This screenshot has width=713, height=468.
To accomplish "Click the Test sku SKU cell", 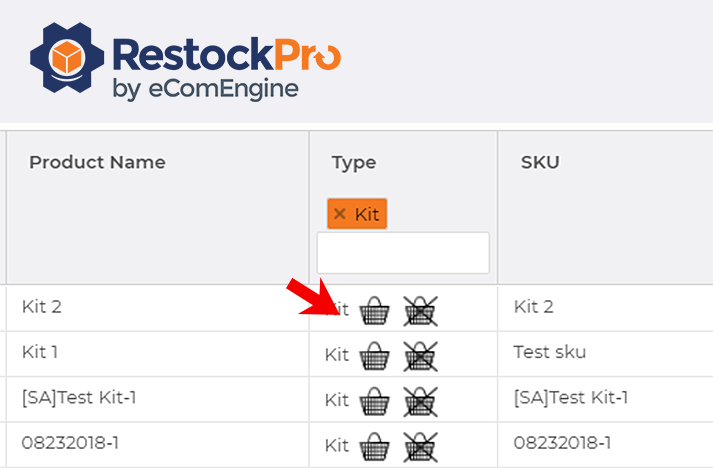I will [550, 352].
